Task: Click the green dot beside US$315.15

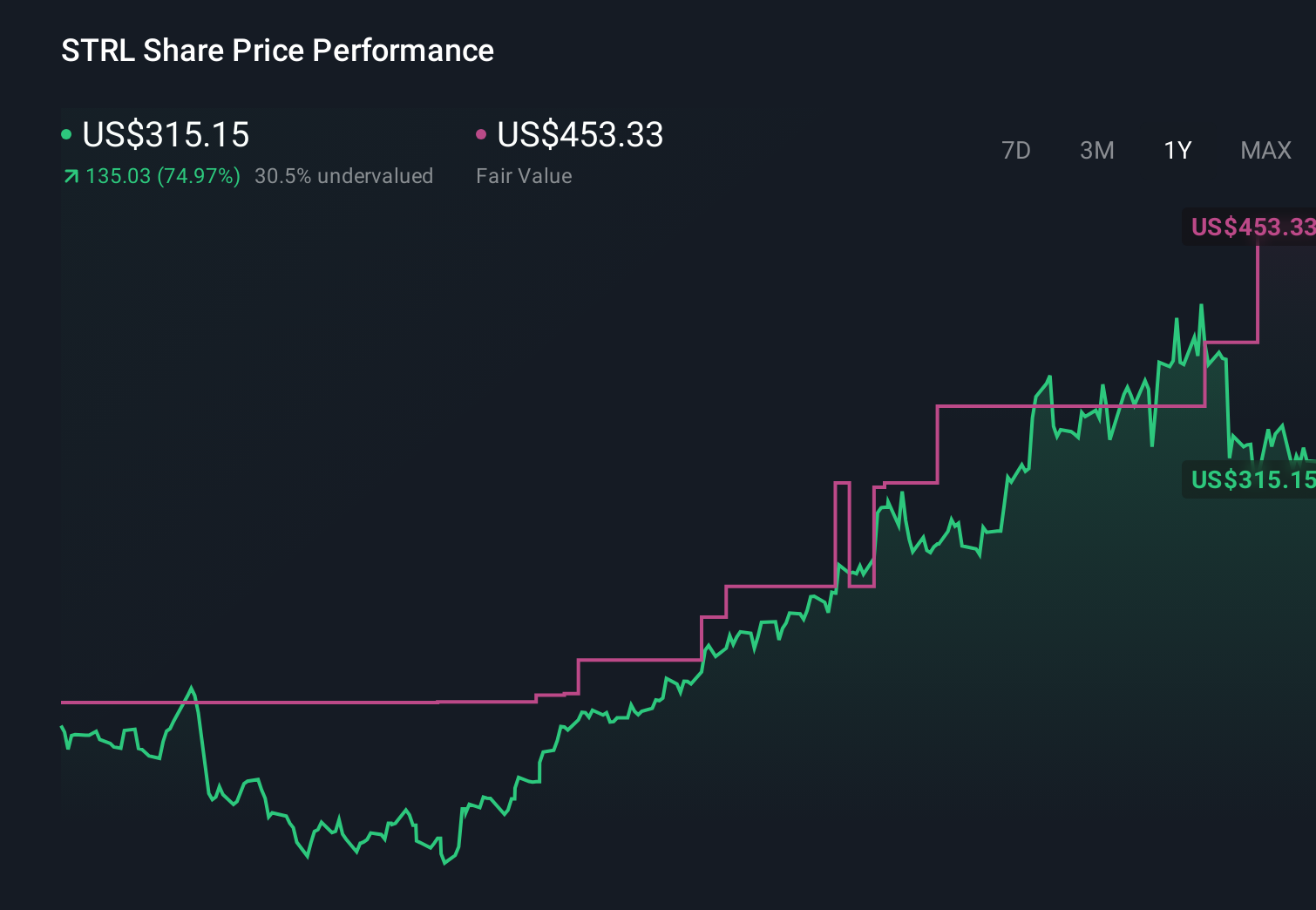Action: click(x=66, y=133)
